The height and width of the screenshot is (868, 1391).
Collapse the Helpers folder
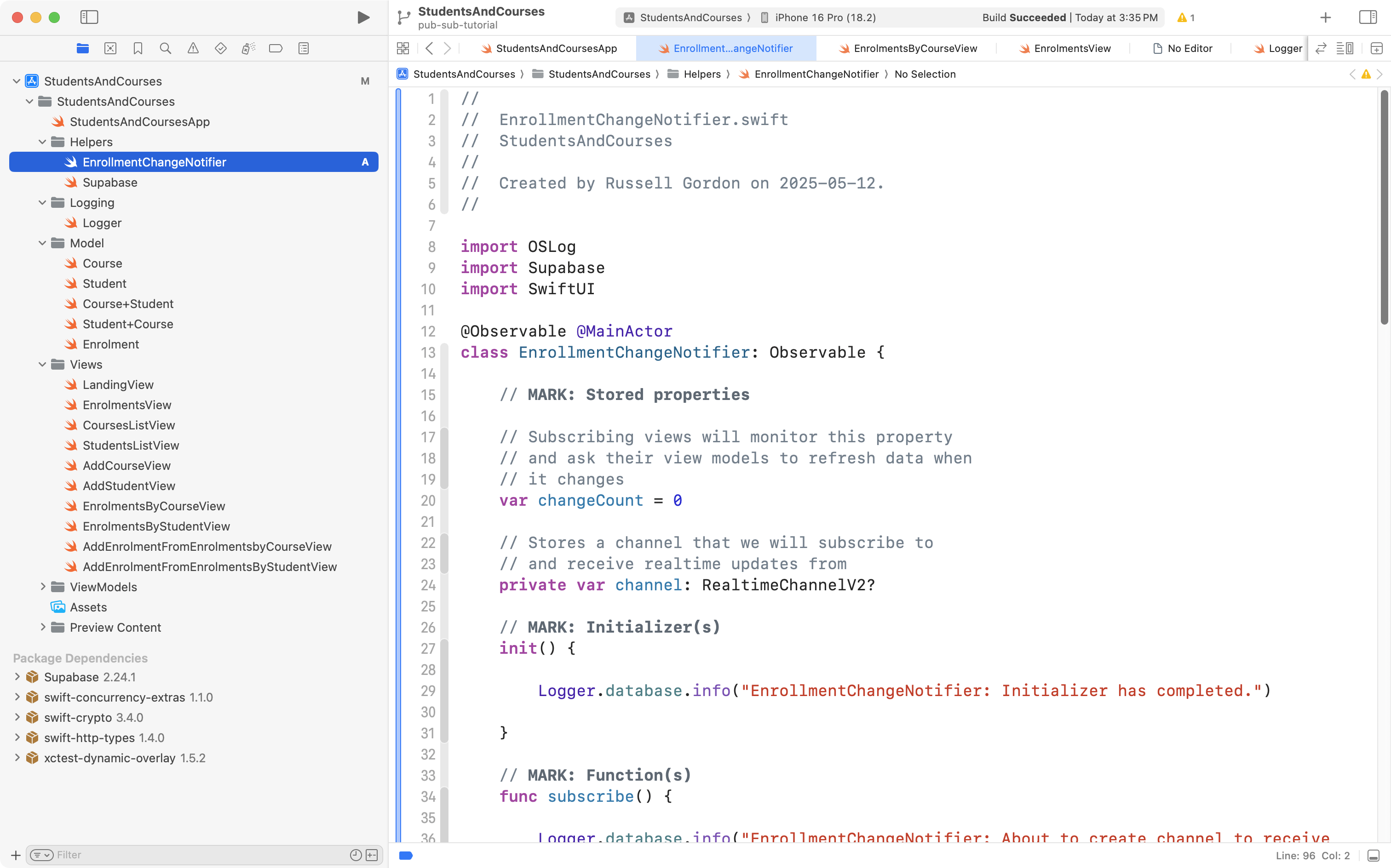coord(42,142)
